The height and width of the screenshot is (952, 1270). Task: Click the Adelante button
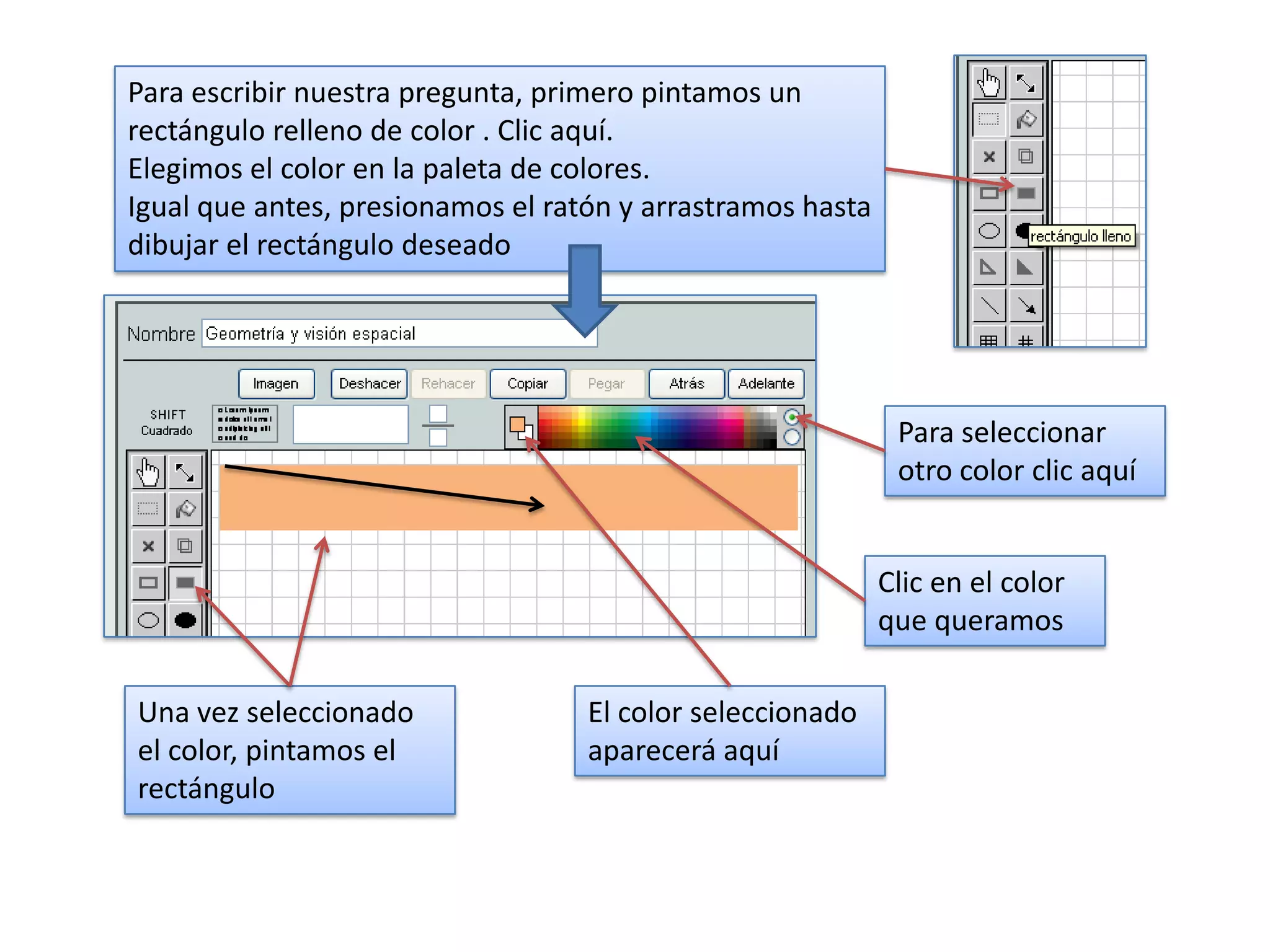pos(766,384)
